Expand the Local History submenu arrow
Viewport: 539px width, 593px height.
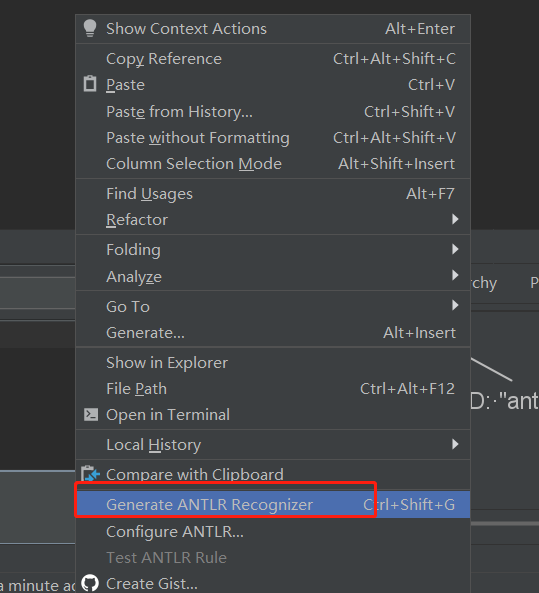point(455,444)
